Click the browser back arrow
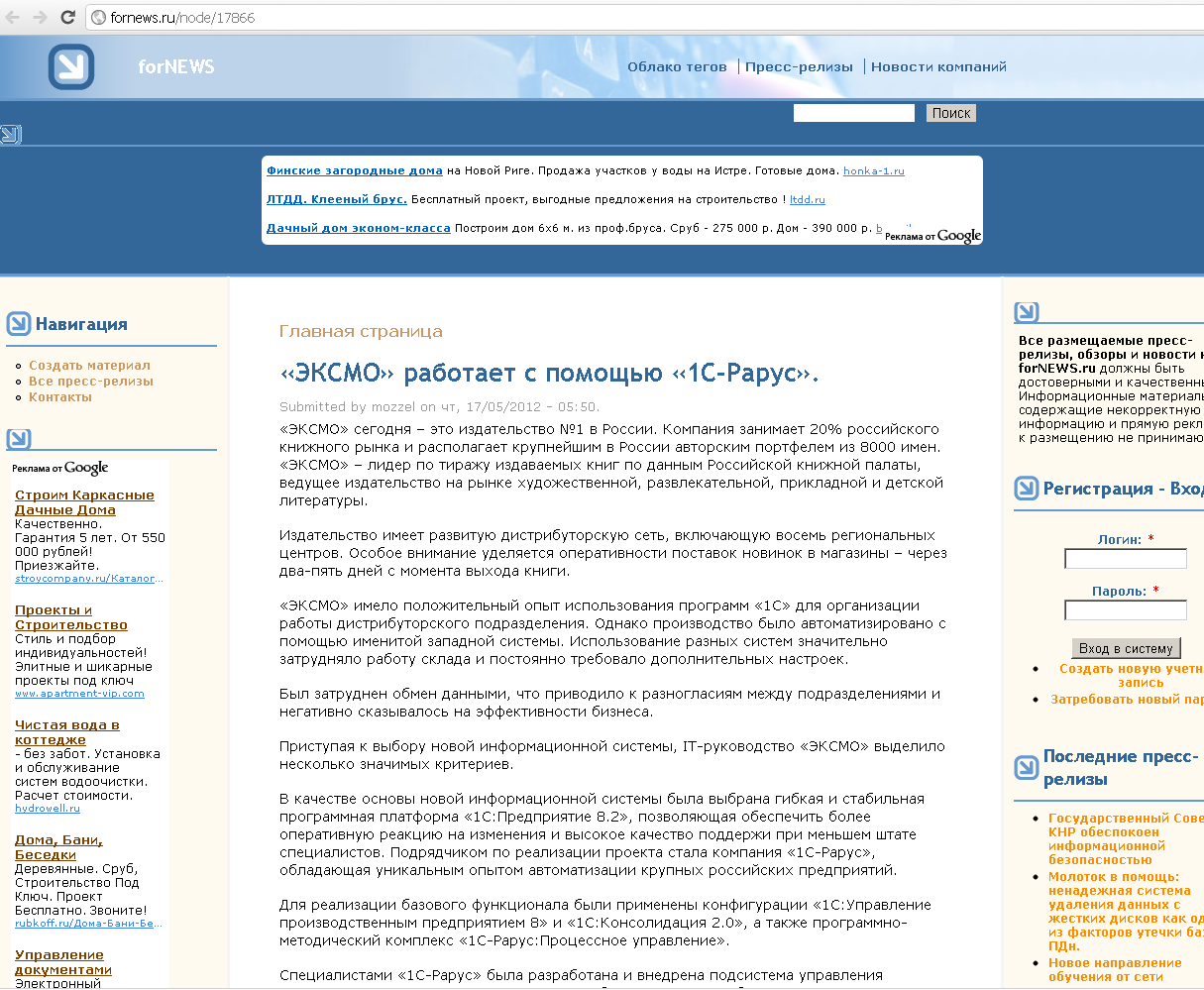The width and height of the screenshot is (1204, 990). tap(13, 17)
